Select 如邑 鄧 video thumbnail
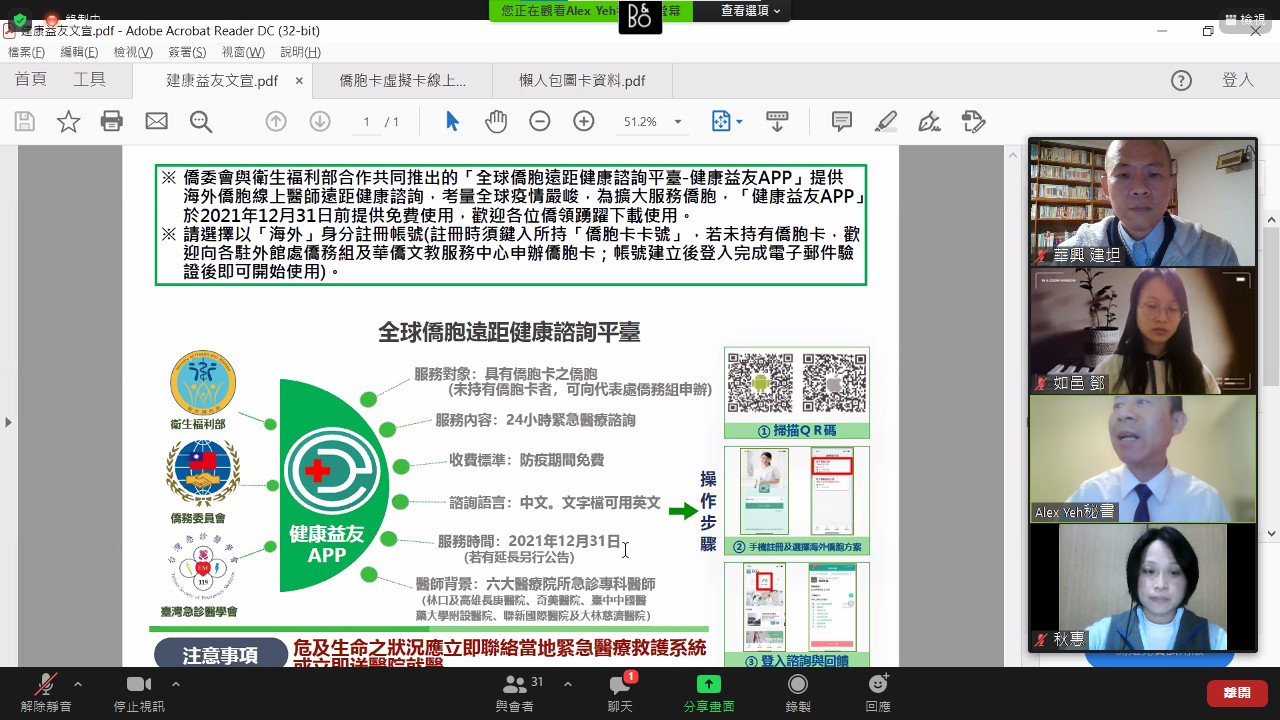The height and width of the screenshot is (720, 1280). [x=1143, y=331]
